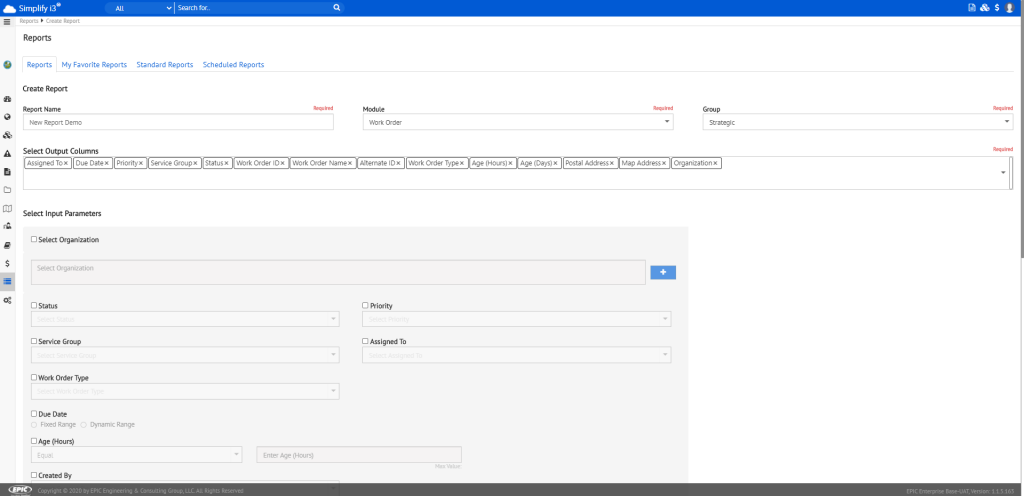1024x496 pixels.
Task: Click the blue plus add organization button
Action: tap(663, 272)
